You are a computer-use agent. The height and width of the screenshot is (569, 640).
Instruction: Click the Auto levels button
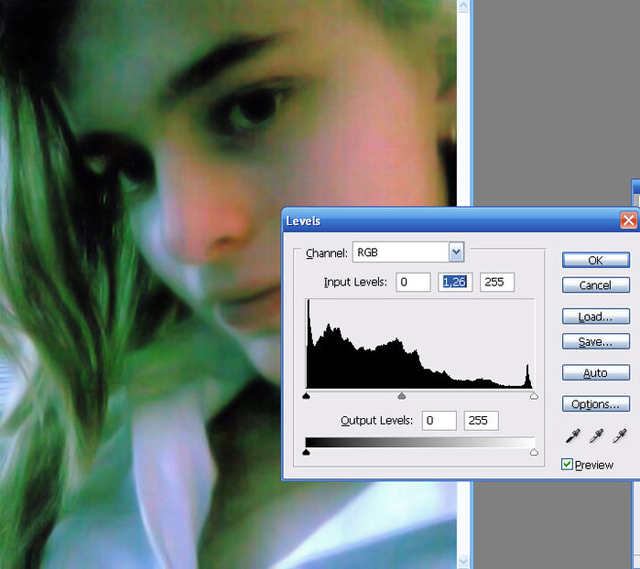pos(596,373)
